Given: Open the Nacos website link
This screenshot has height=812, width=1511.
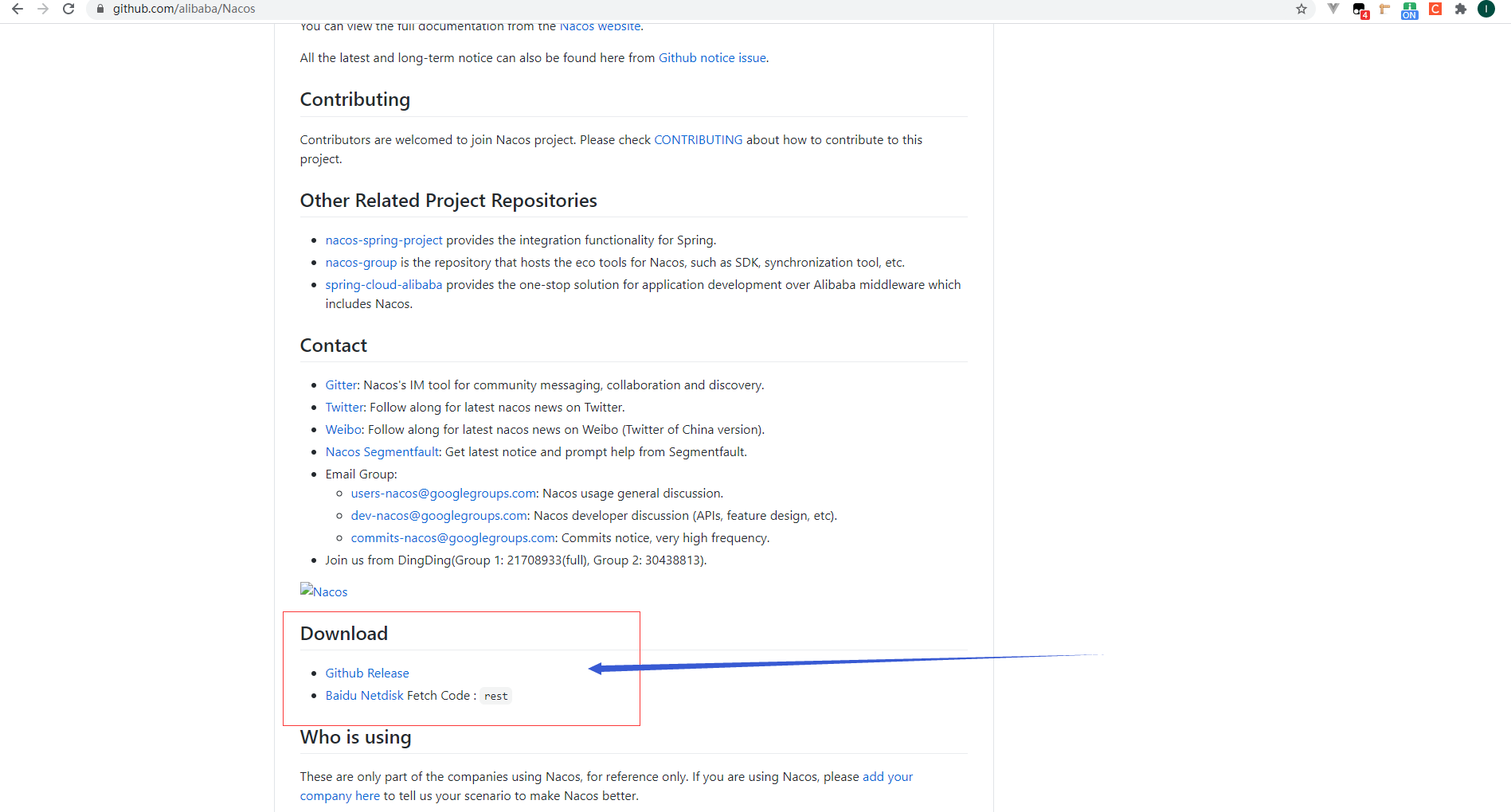Looking at the screenshot, I should pos(600,27).
